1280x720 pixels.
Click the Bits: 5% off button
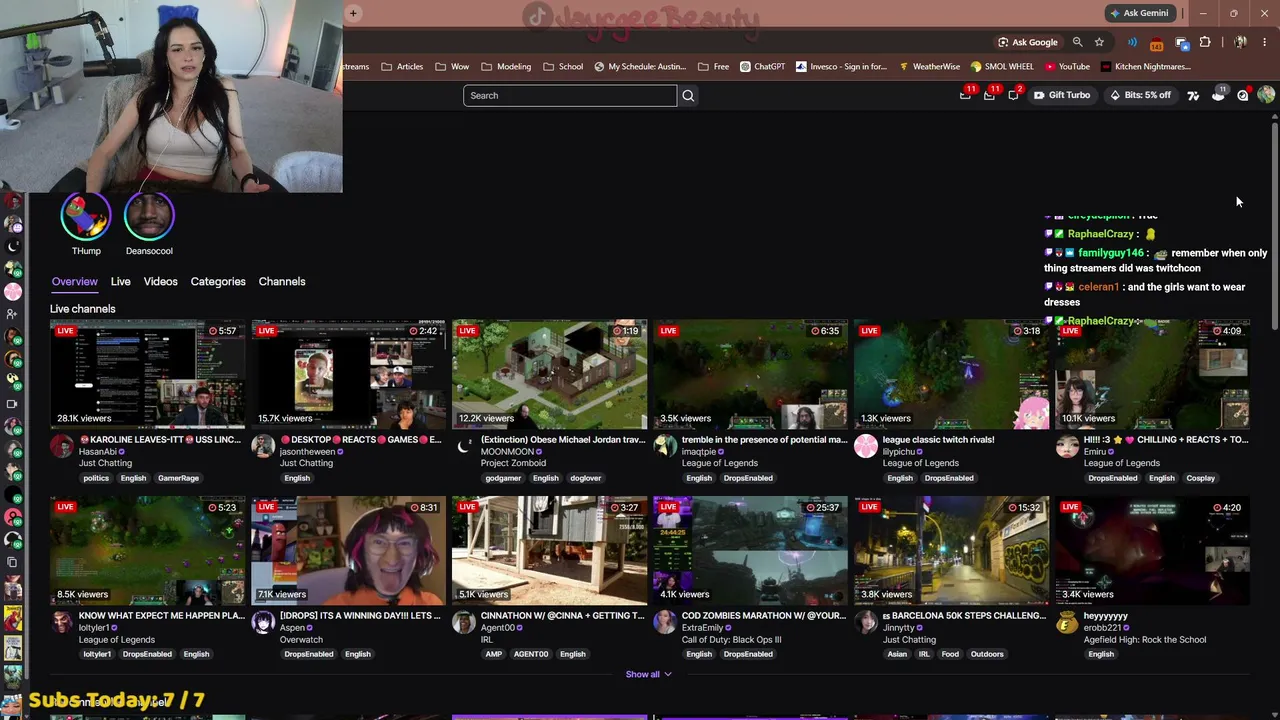pos(1140,95)
